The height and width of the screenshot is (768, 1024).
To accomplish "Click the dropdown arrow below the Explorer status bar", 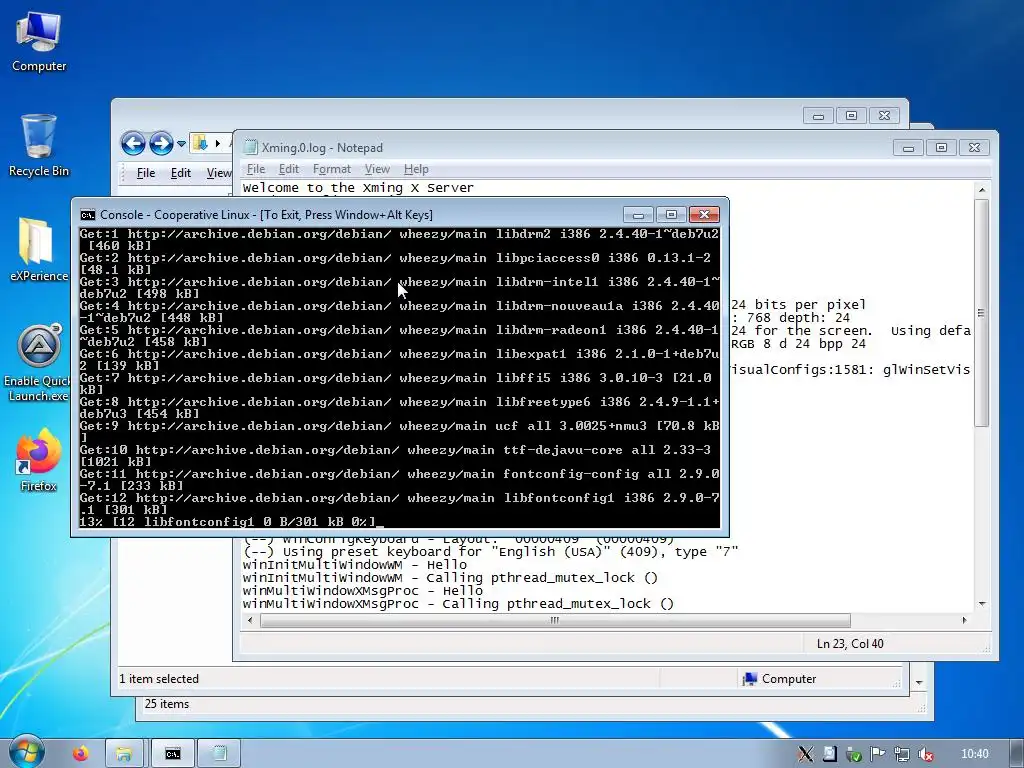I will click(919, 682).
